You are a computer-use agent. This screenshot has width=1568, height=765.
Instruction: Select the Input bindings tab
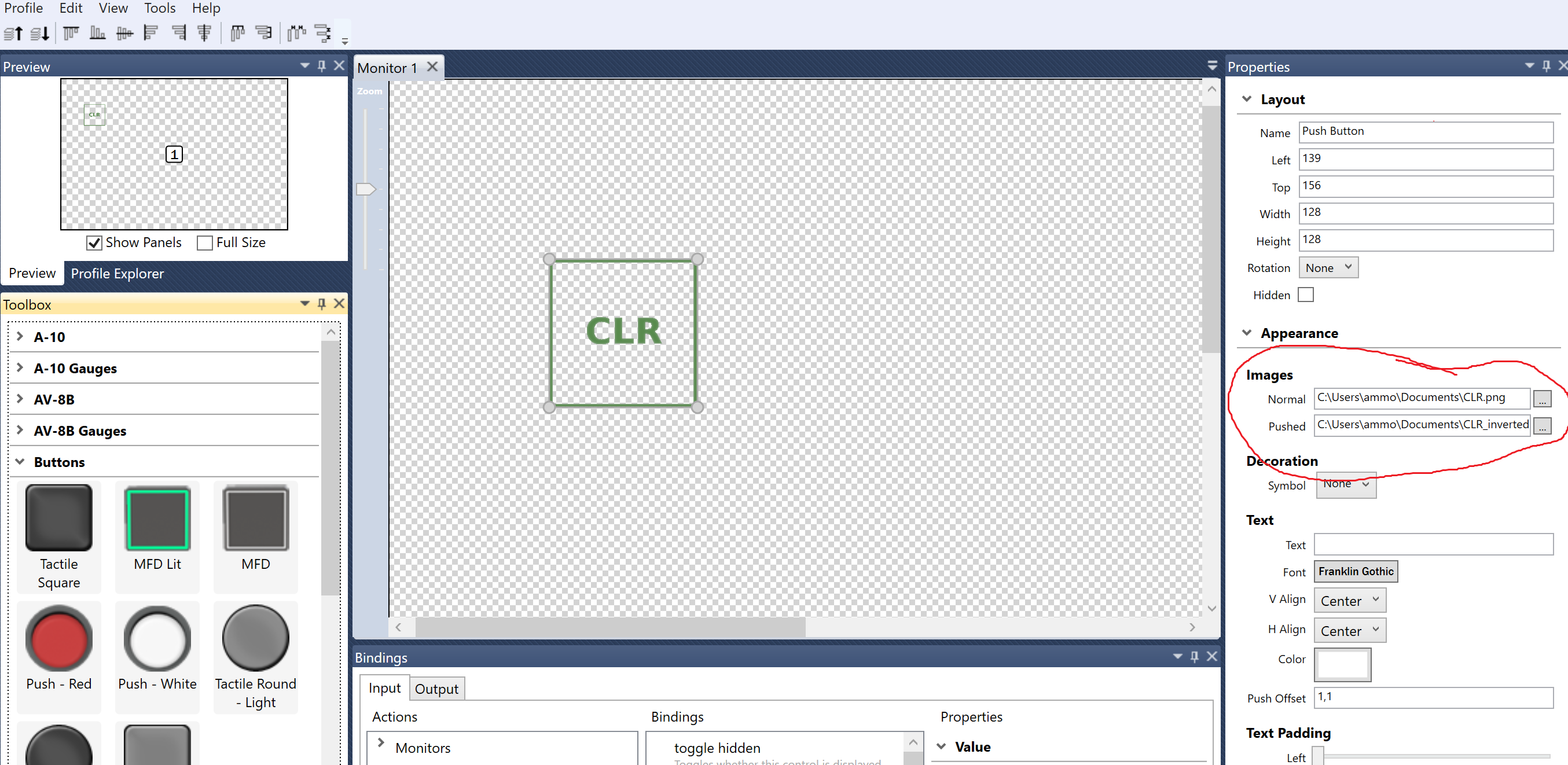(x=385, y=687)
